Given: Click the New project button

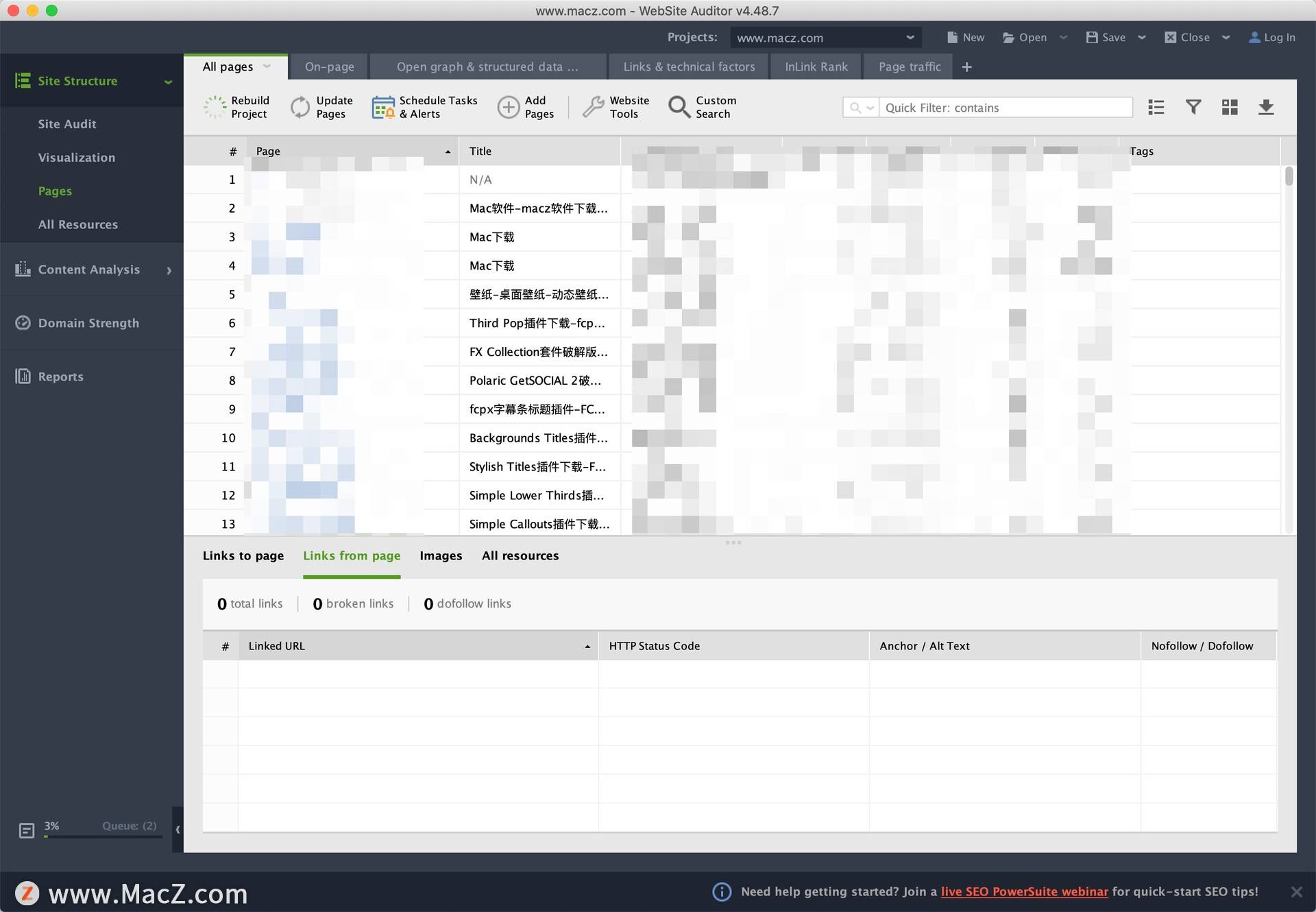Looking at the screenshot, I should coord(965,37).
